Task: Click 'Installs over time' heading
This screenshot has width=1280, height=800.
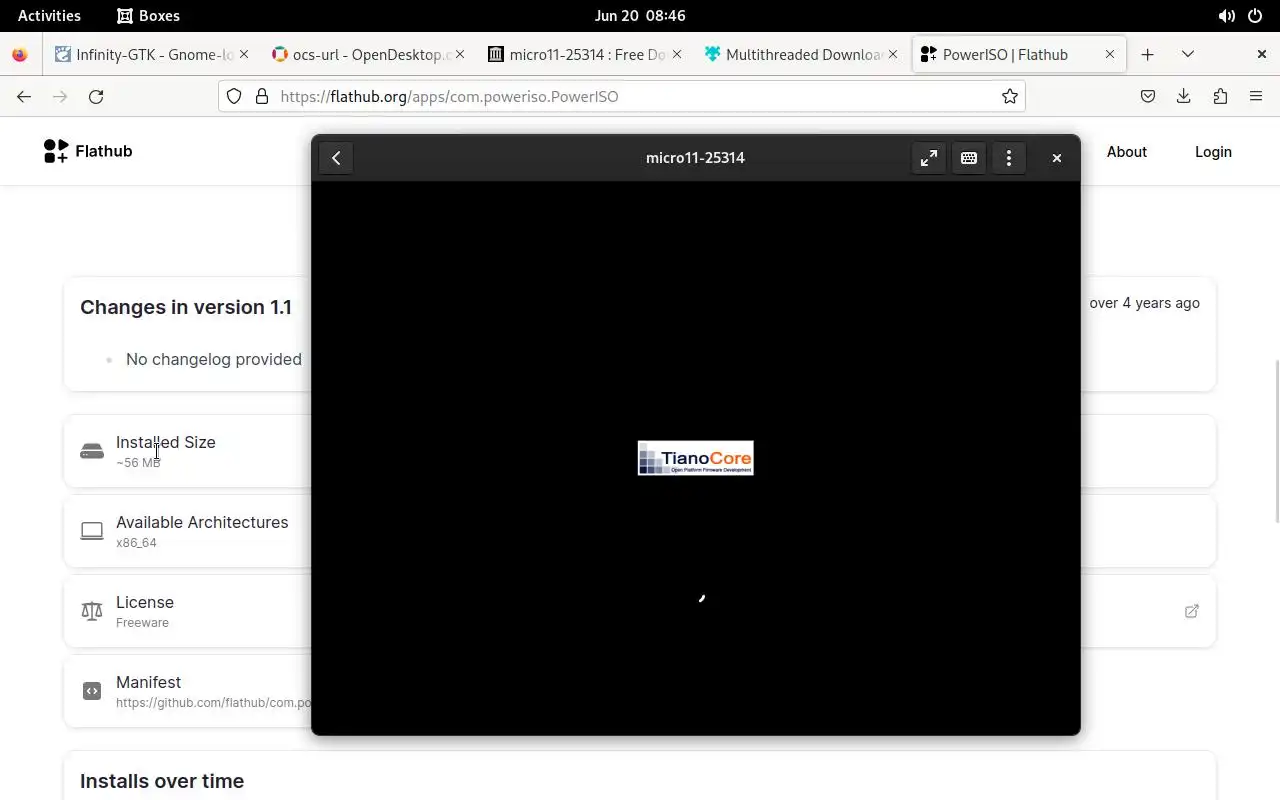Action: coord(162,781)
